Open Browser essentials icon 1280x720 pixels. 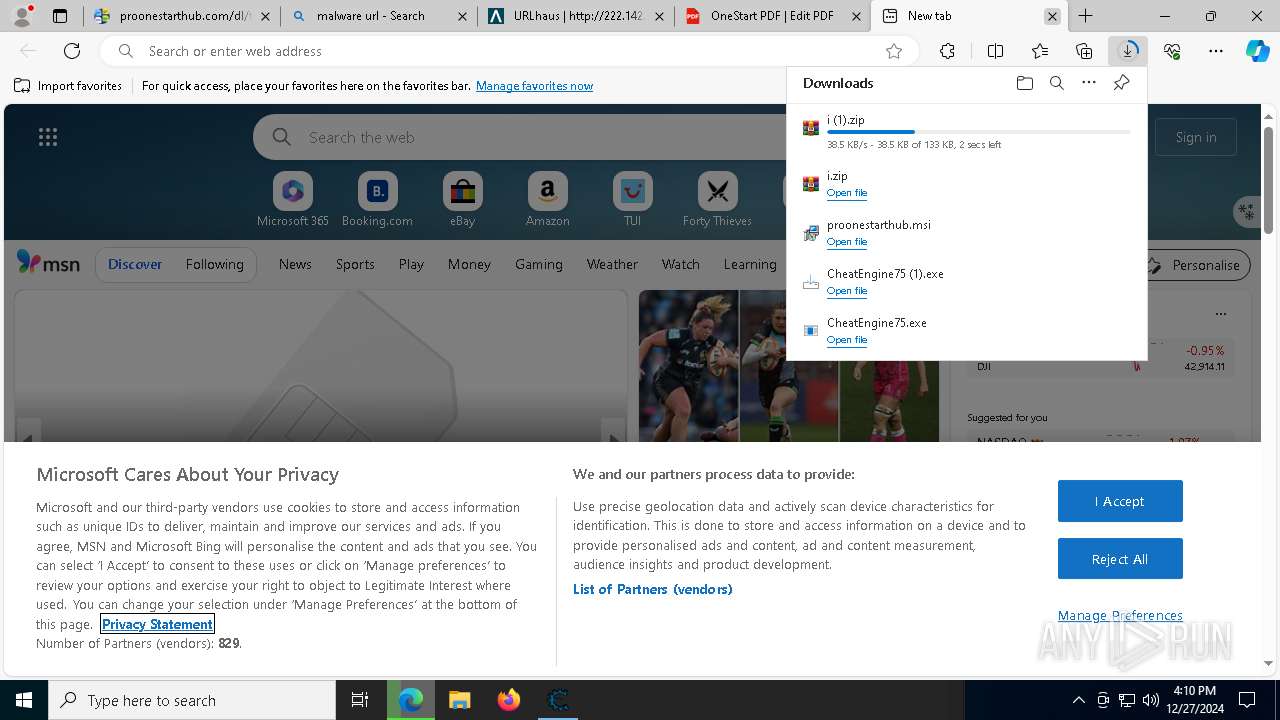(1172, 51)
